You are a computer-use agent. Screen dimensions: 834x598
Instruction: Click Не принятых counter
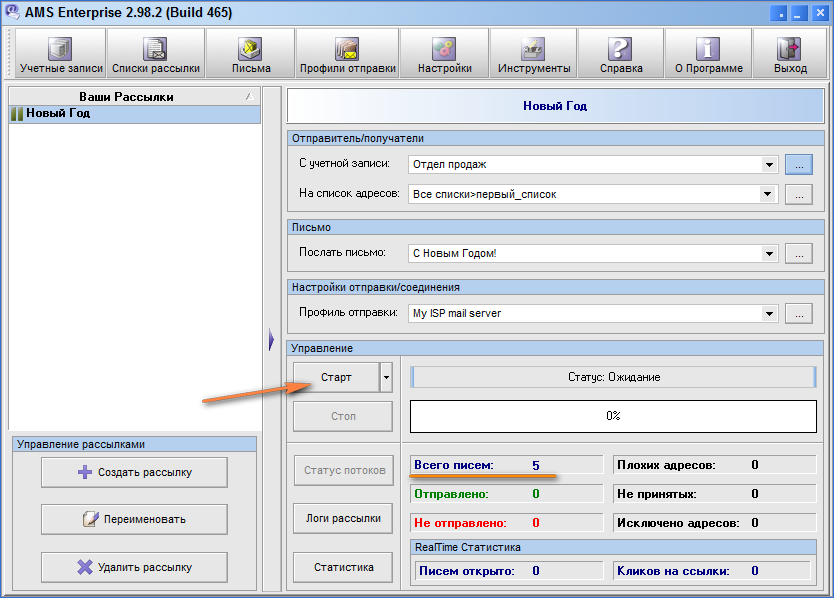(x=715, y=494)
